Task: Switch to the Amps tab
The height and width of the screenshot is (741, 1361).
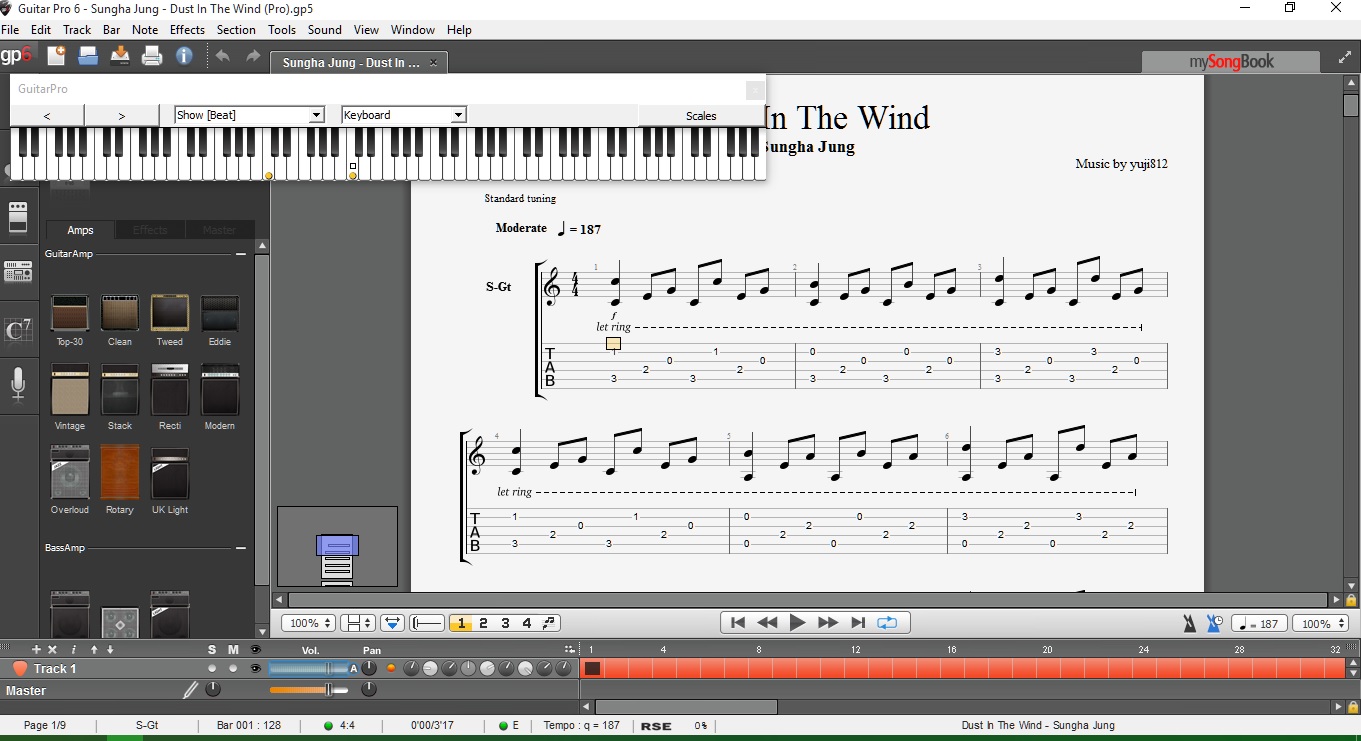Action: coord(80,230)
